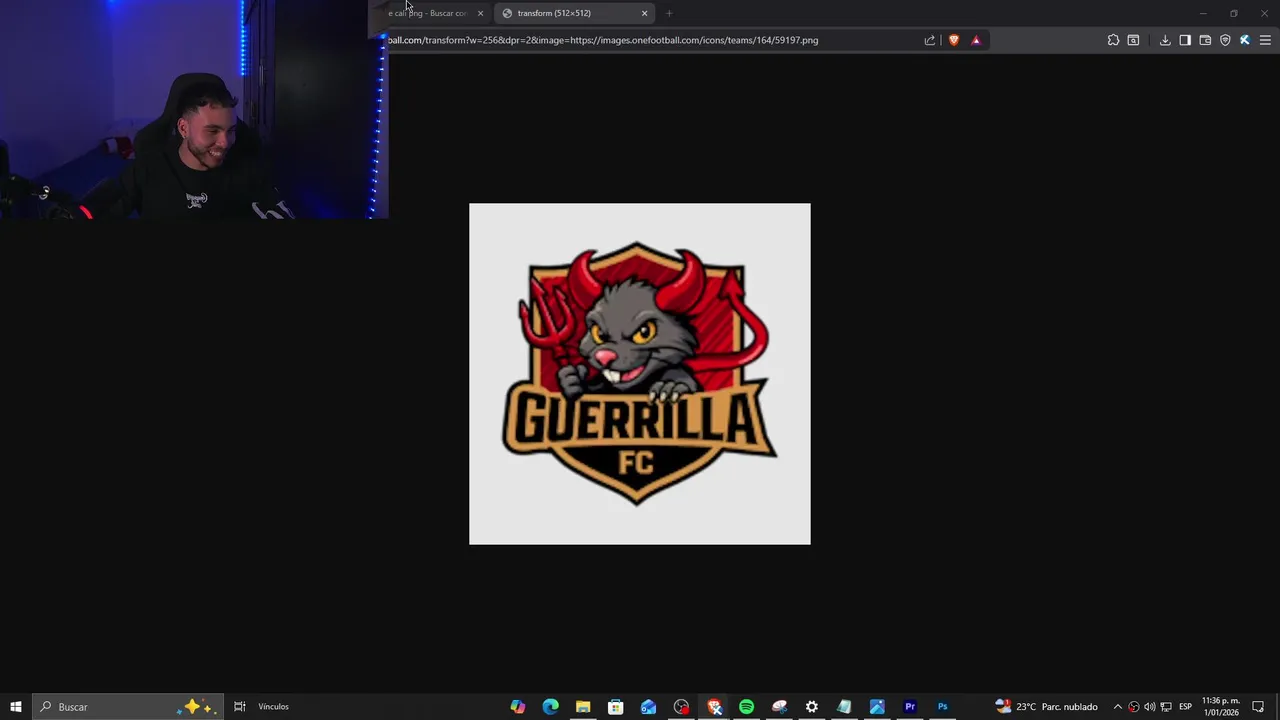Image resolution: width=1280 pixels, height=720 pixels.
Task: Expand the hidden system tray icons
Action: [1118, 707]
